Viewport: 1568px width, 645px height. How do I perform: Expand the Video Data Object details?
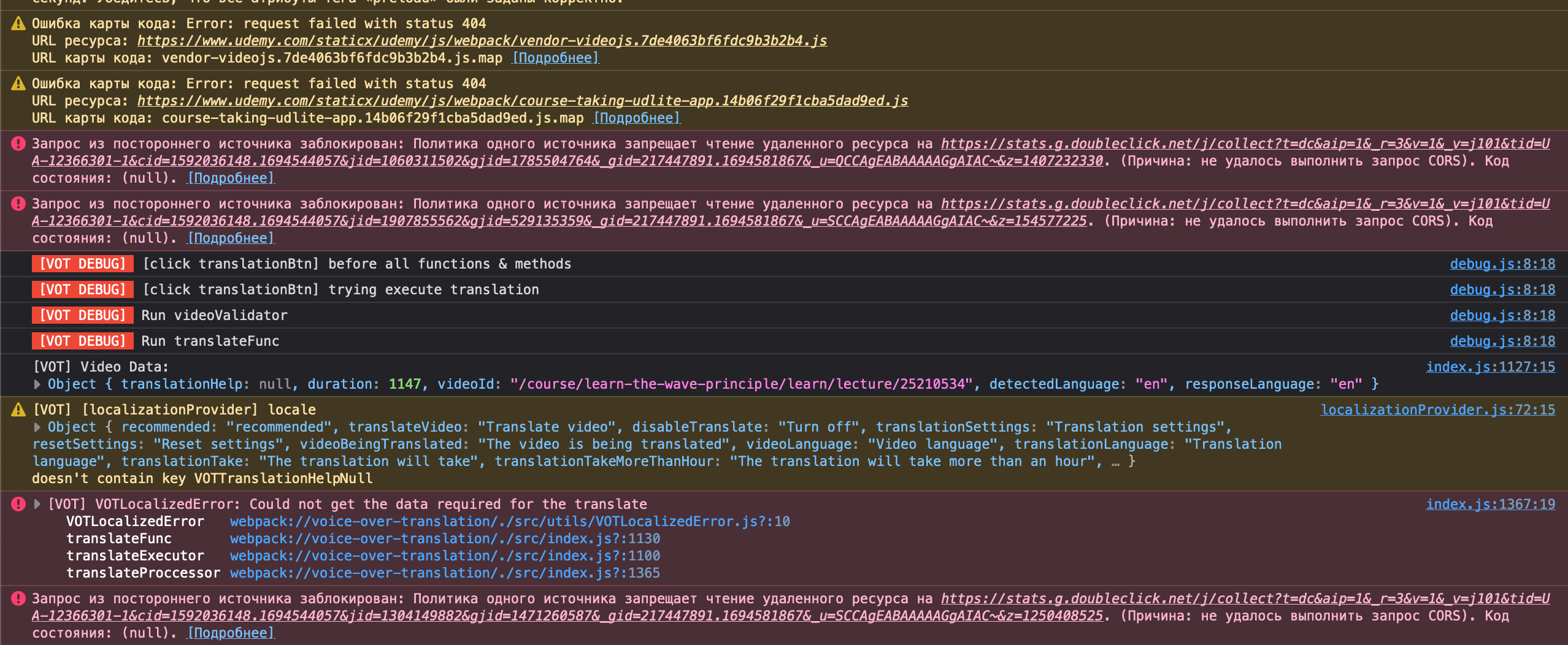(37, 384)
